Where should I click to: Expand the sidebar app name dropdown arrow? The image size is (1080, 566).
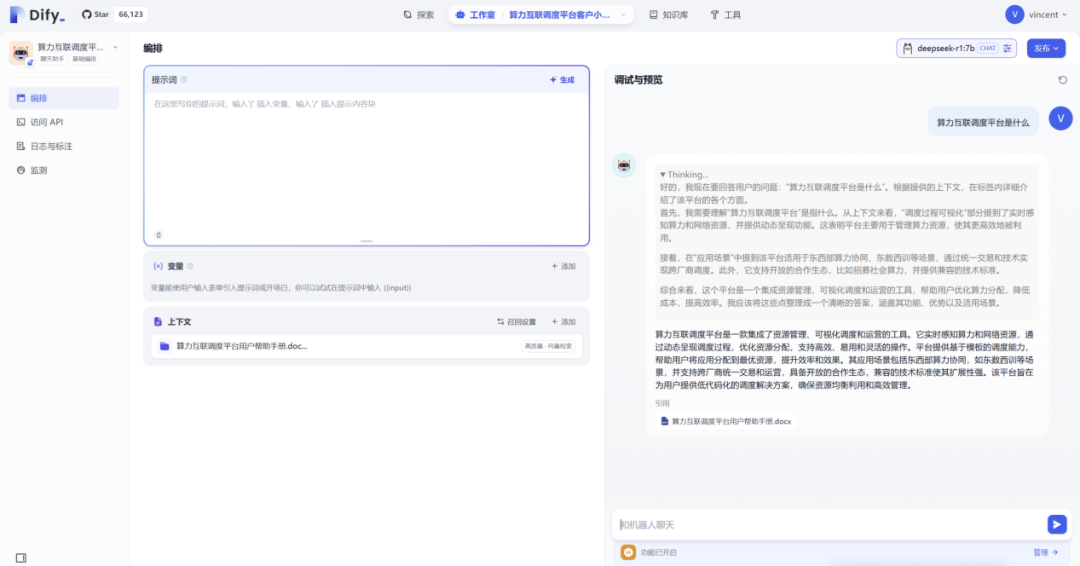click(115, 48)
